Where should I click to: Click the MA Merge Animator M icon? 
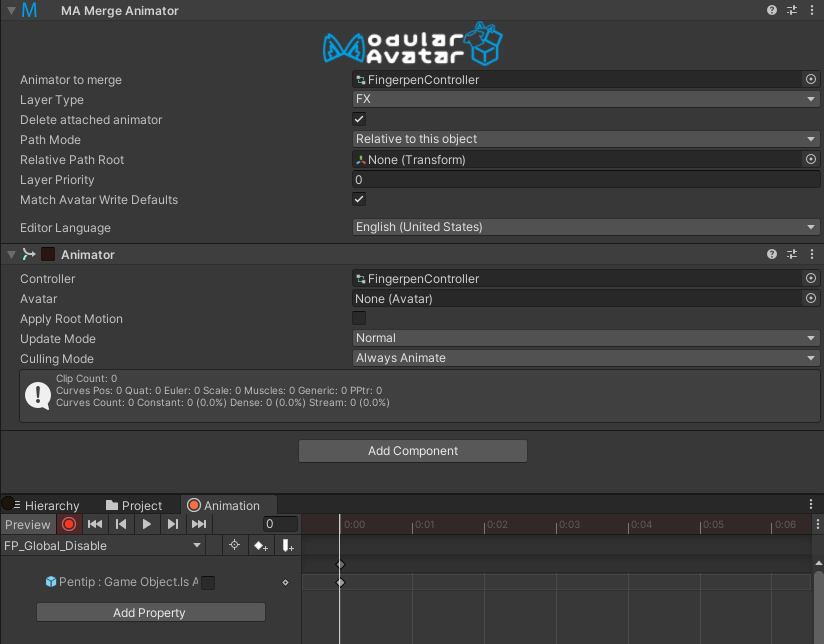[29, 10]
